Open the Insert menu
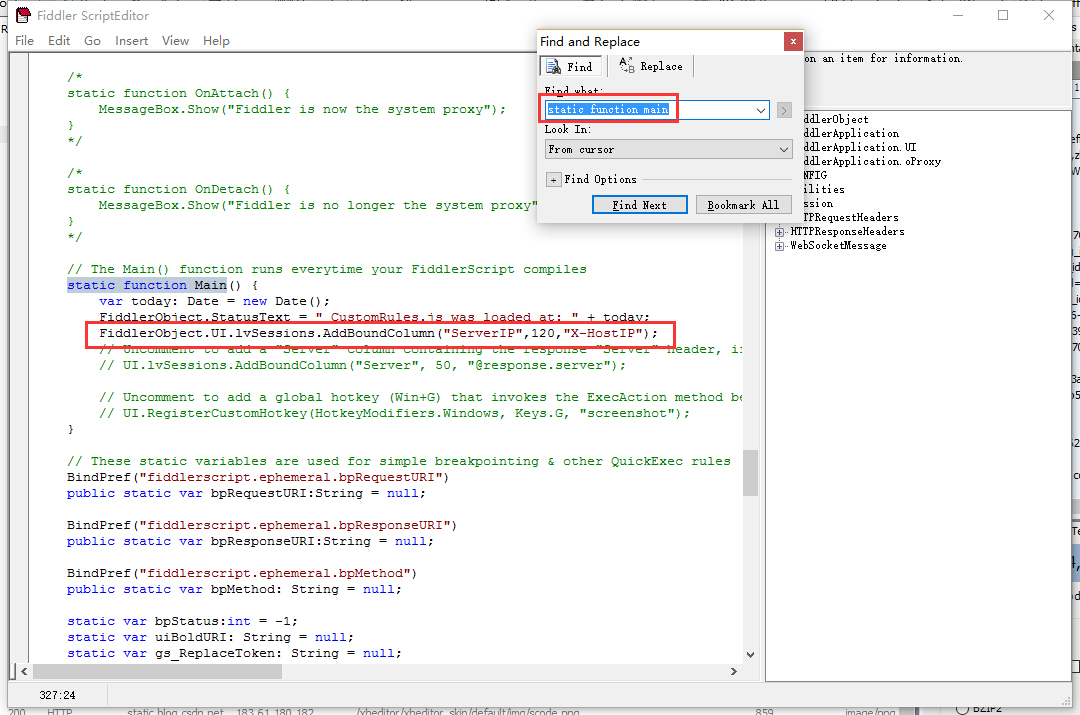Image resolution: width=1080 pixels, height=715 pixels. (131, 41)
